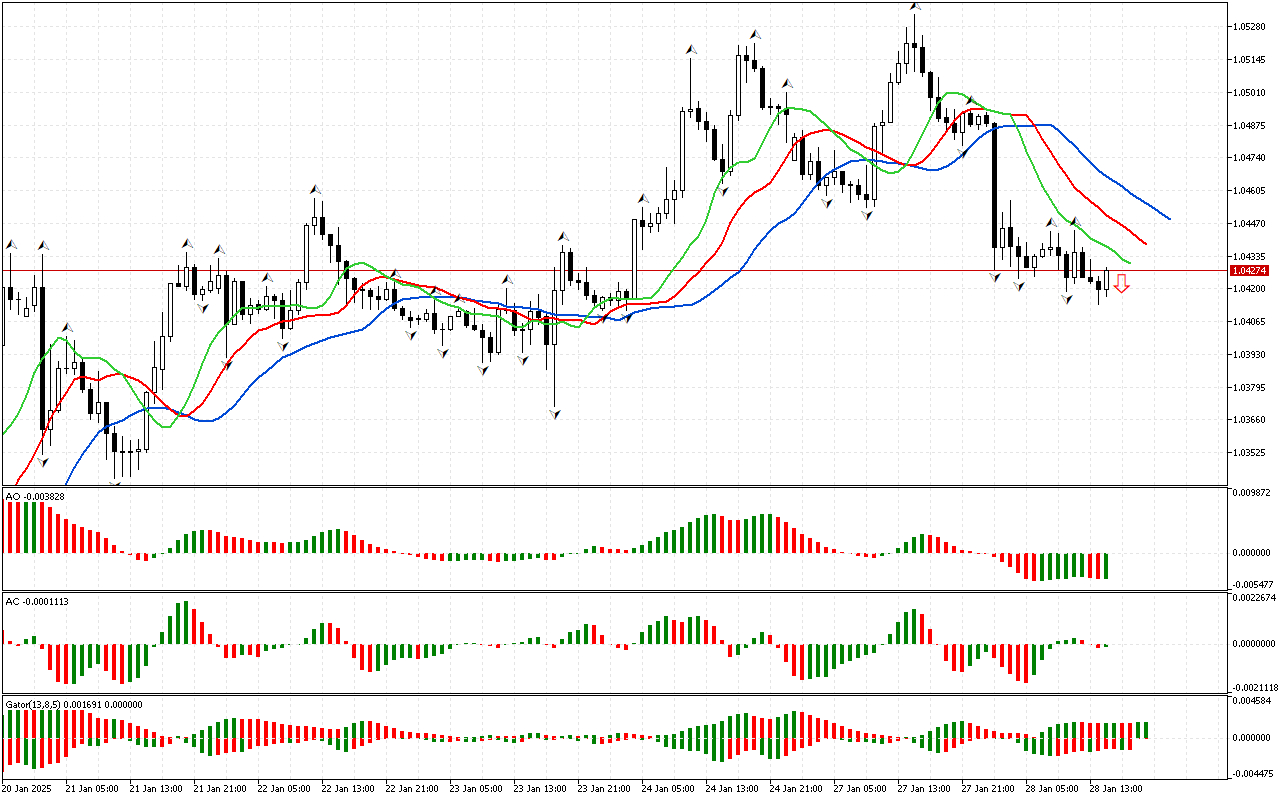Click the 23 Jan 05:00 time label
1280x800 pixels.
click(x=476, y=788)
